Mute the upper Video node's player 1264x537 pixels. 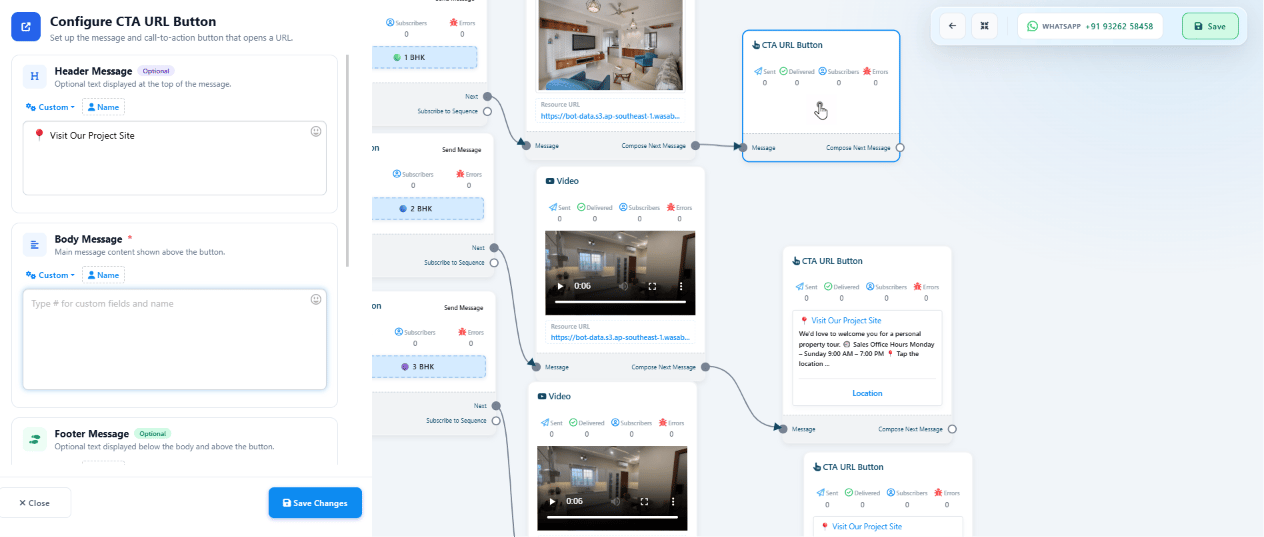coord(622,286)
